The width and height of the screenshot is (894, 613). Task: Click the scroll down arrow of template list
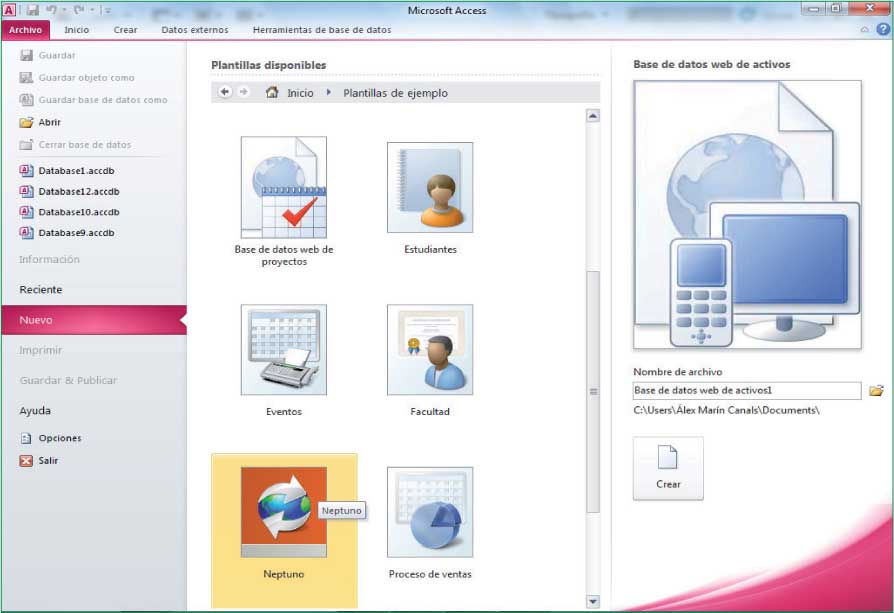click(593, 601)
